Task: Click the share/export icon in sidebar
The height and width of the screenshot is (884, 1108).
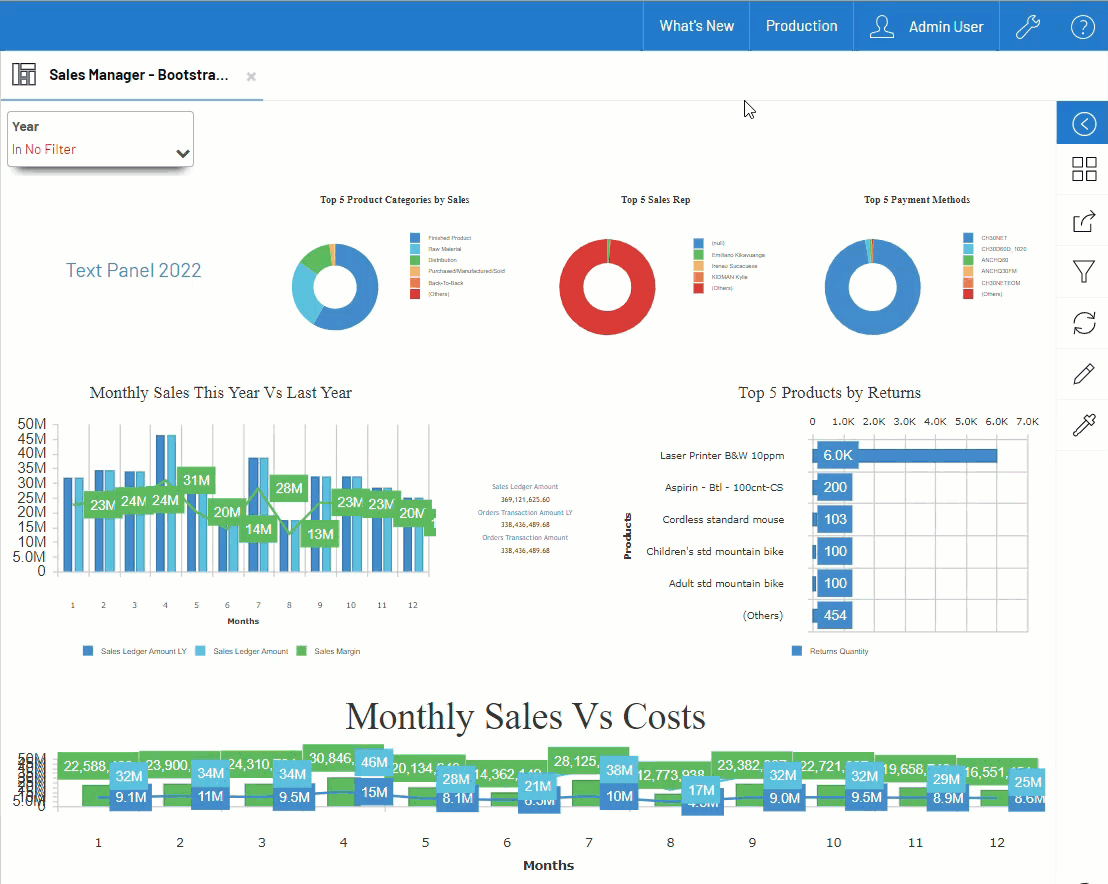Action: [1083, 221]
